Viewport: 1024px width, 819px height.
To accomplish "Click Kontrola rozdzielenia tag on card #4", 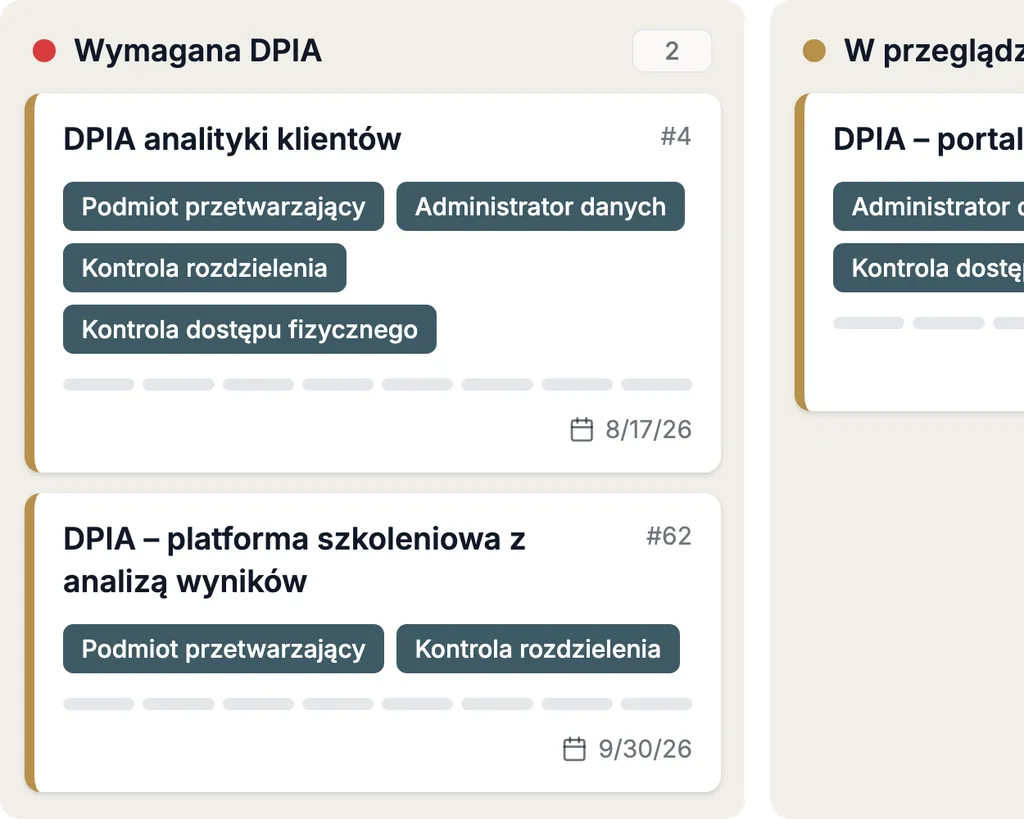I will coord(204,268).
